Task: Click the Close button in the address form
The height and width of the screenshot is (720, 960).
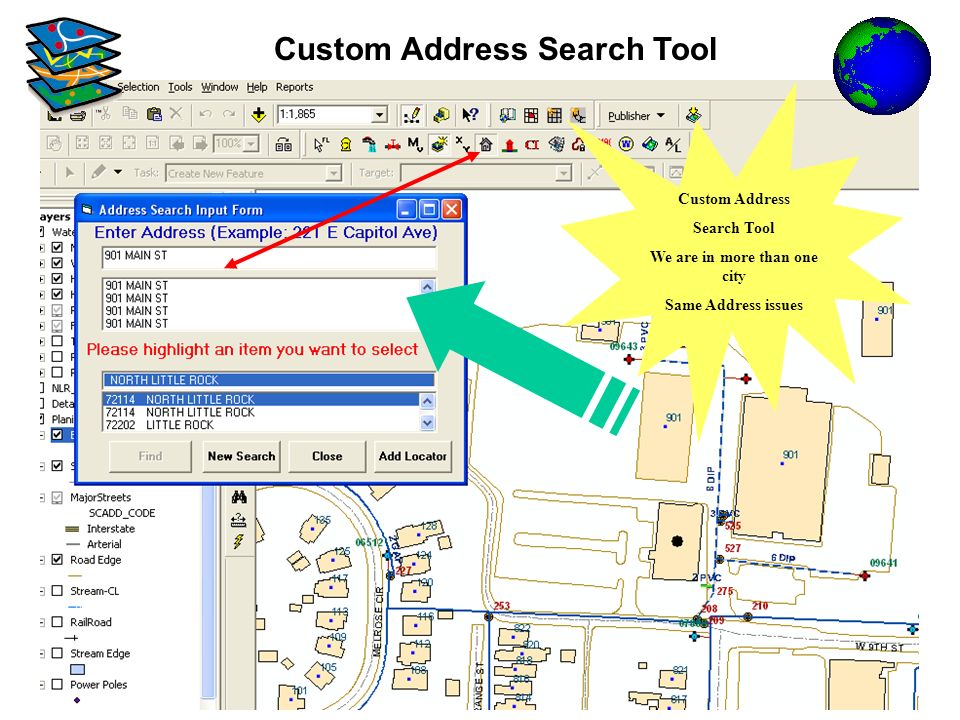Action: tap(327, 456)
